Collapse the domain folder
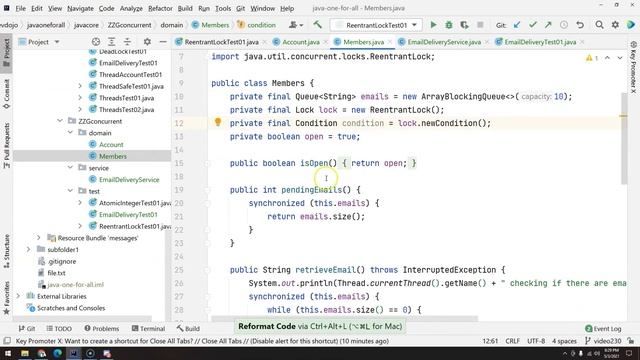The height and width of the screenshot is (360, 640). click(x=70, y=133)
